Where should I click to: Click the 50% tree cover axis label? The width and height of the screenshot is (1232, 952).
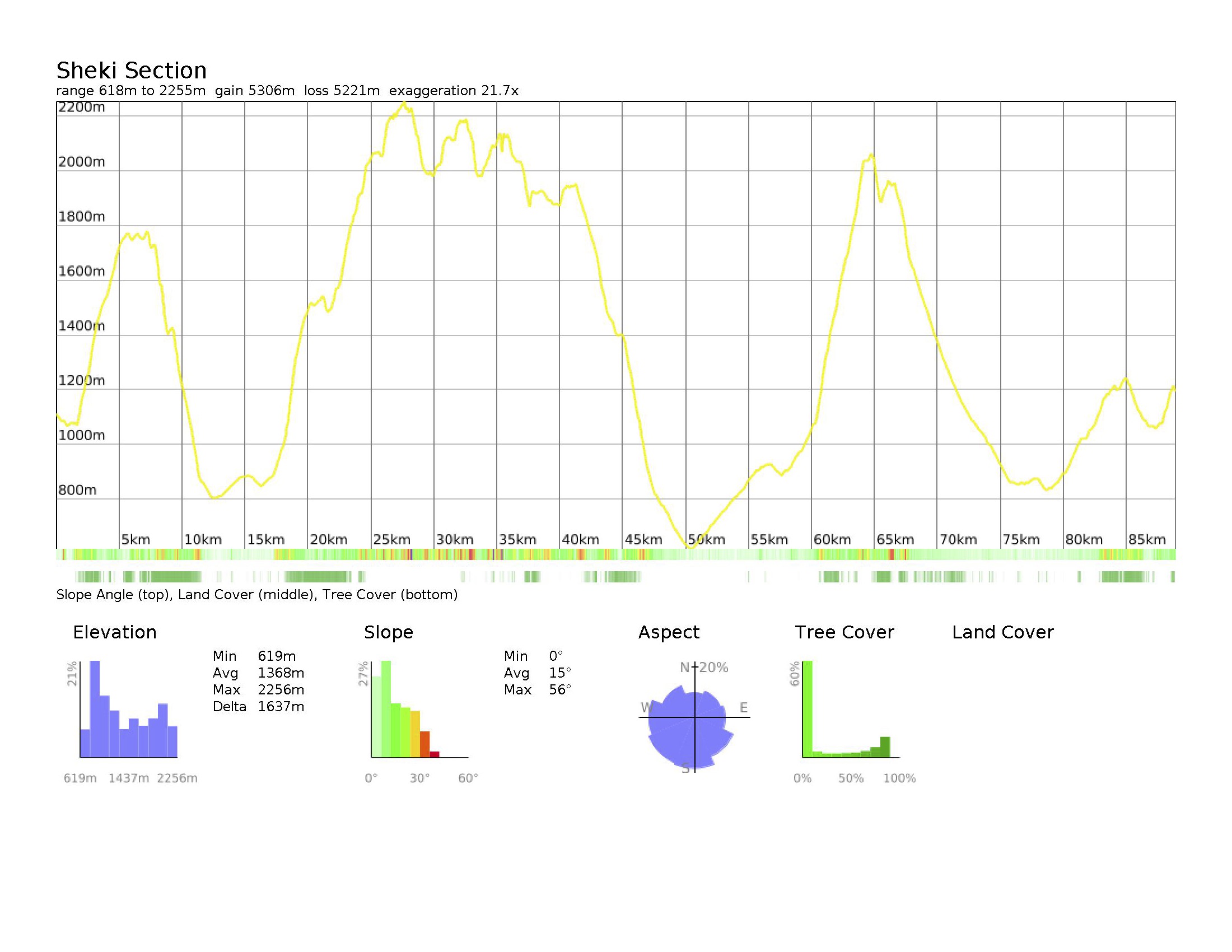click(x=851, y=778)
